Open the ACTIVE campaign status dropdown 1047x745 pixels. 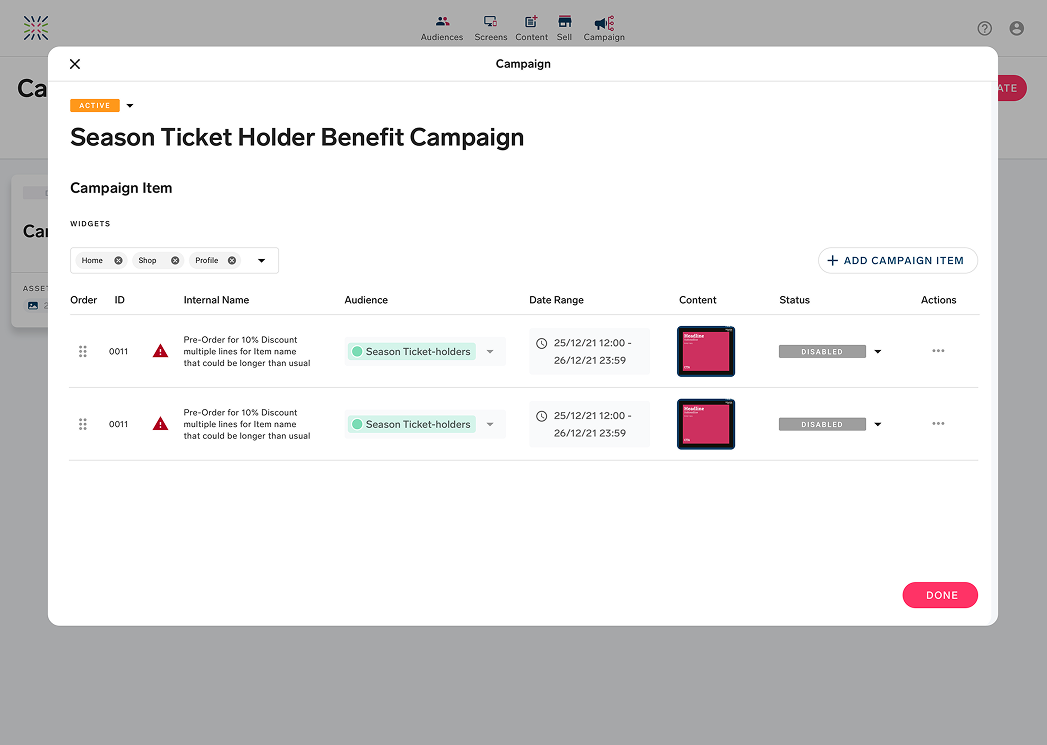130,106
